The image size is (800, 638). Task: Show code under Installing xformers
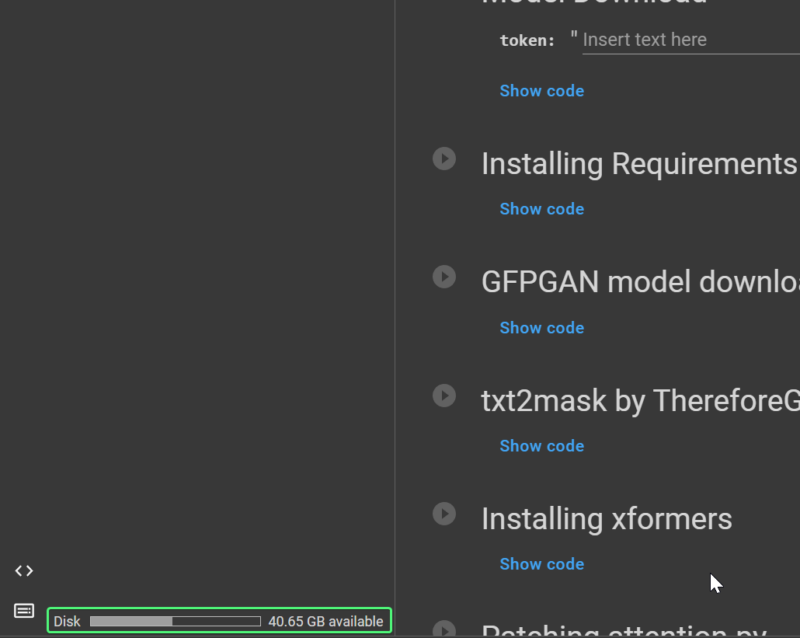pos(541,563)
